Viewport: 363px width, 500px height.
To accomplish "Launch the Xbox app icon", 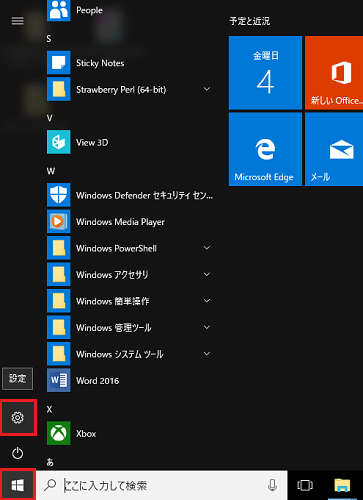I will (59, 433).
